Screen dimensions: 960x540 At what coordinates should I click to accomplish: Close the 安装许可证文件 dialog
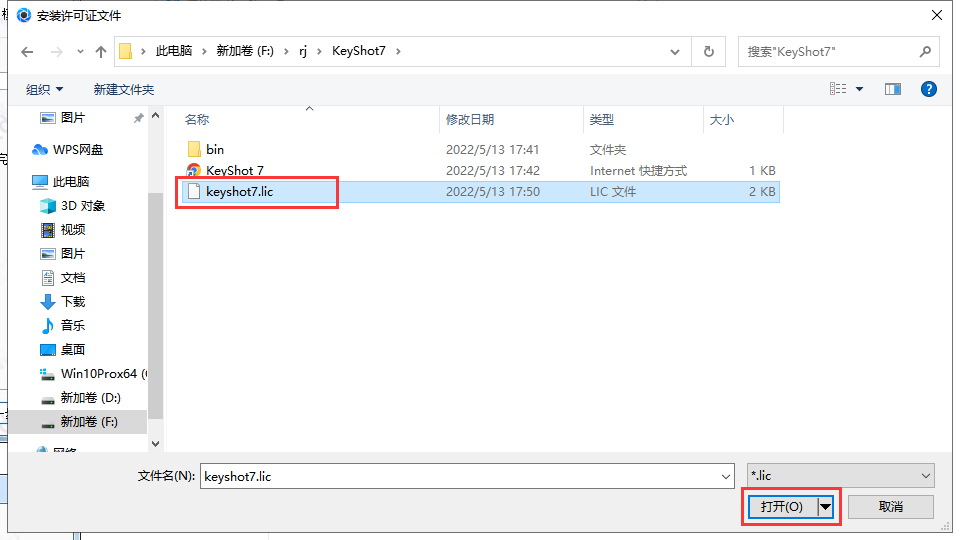pyautogui.click(x=937, y=15)
